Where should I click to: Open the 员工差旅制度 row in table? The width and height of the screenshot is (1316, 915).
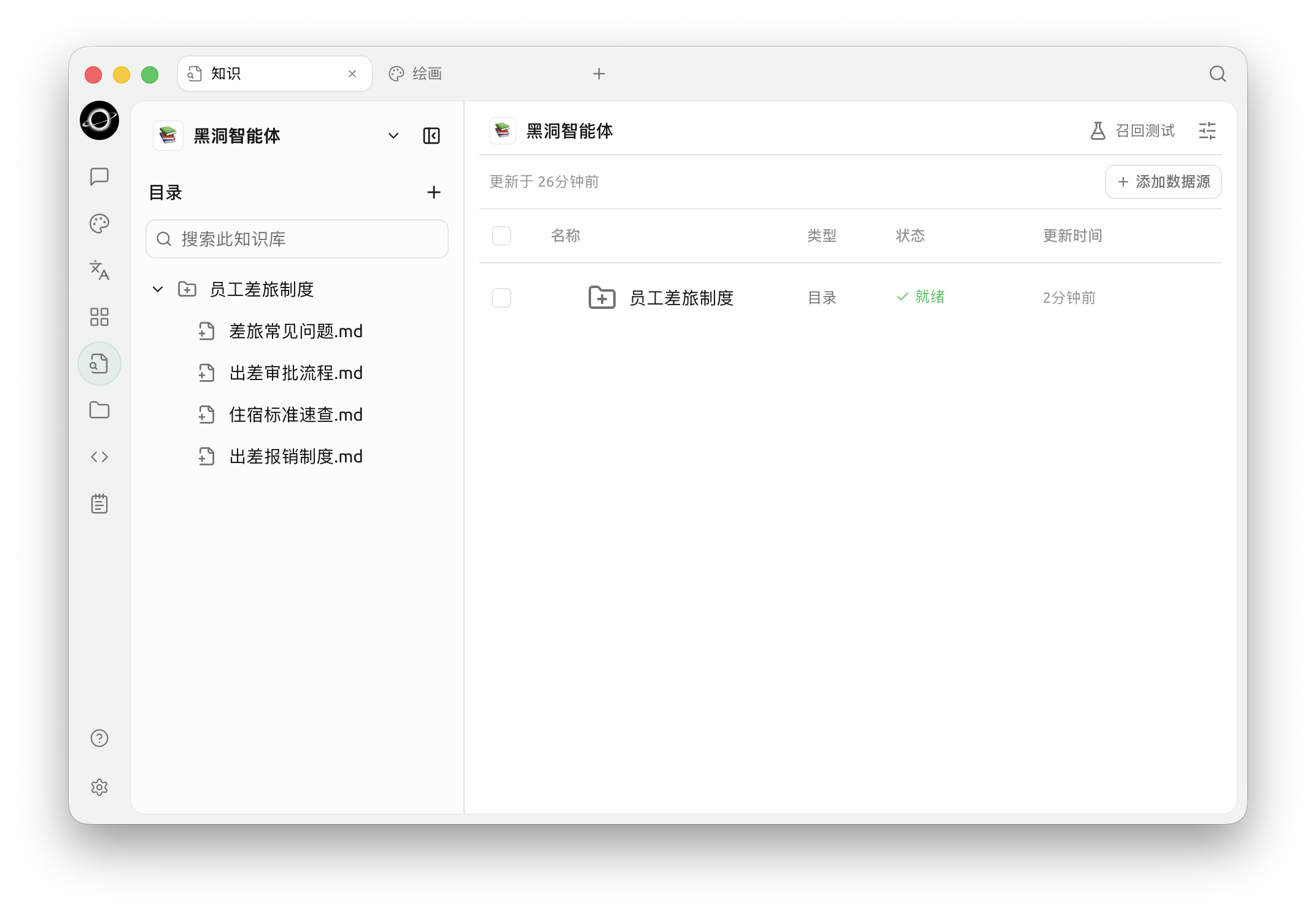click(851, 298)
